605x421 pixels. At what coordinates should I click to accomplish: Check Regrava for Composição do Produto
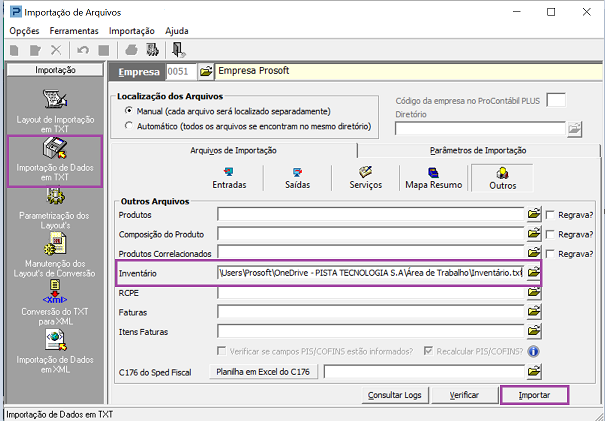pos(551,234)
